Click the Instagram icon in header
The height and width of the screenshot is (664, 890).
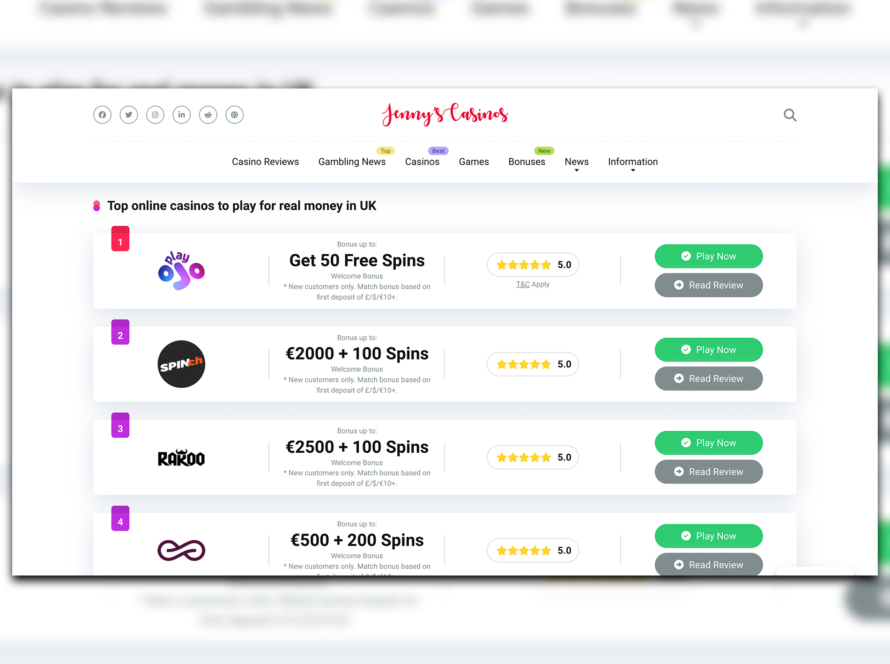coord(155,115)
